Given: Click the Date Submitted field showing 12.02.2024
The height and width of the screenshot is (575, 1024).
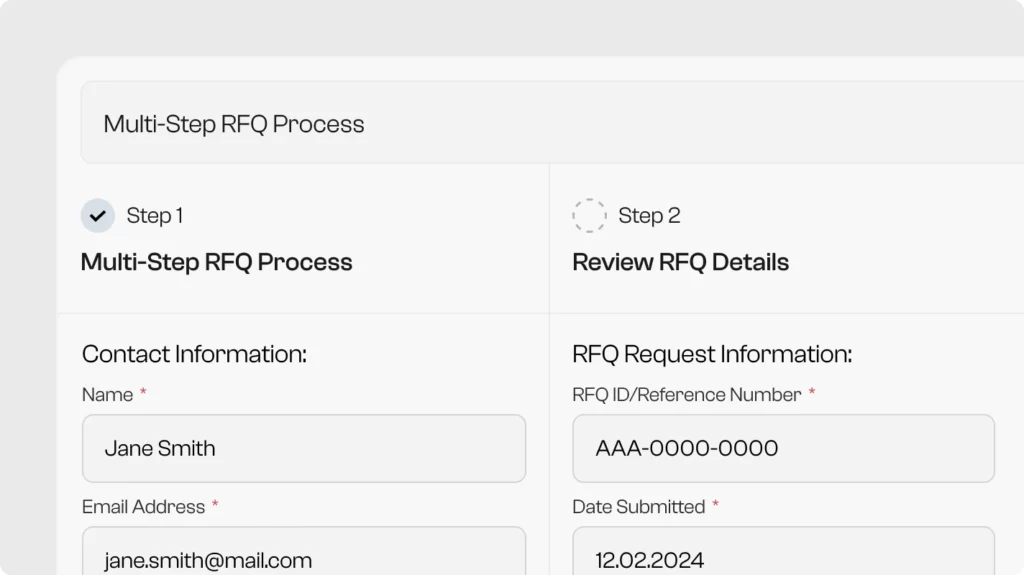Looking at the screenshot, I should pos(783,555).
